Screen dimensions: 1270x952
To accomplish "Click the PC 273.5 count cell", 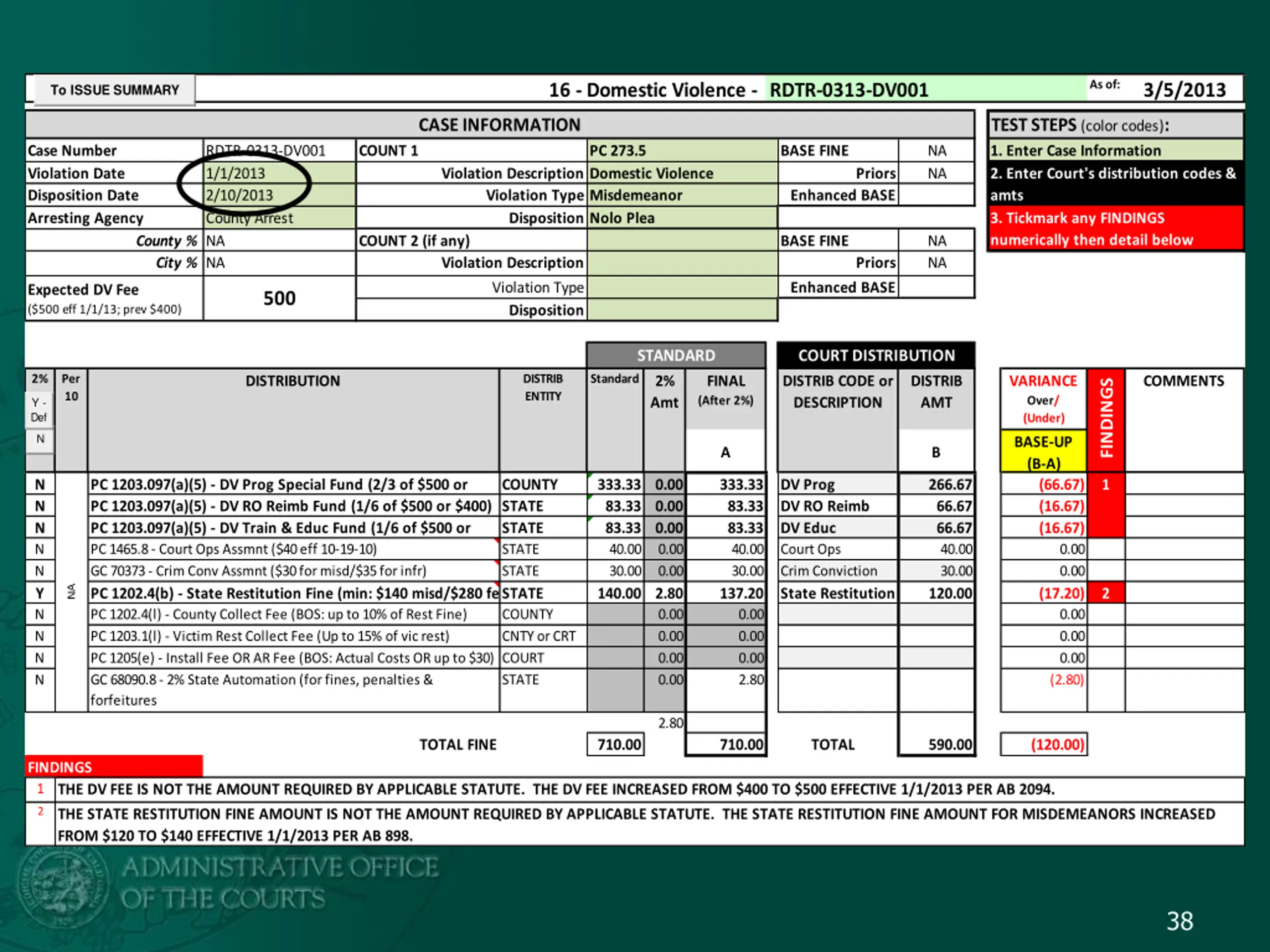I will [682, 150].
